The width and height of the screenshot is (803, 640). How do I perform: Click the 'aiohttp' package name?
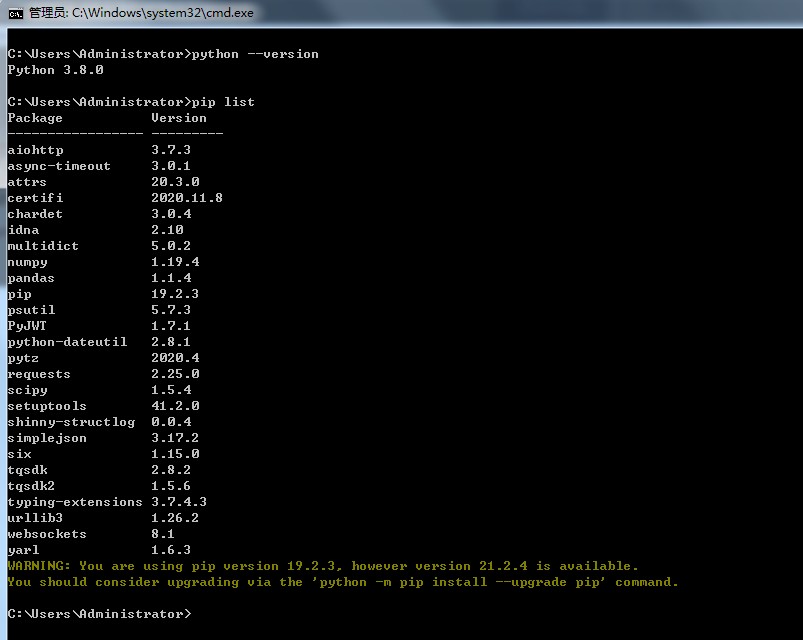(x=35, y=150)
